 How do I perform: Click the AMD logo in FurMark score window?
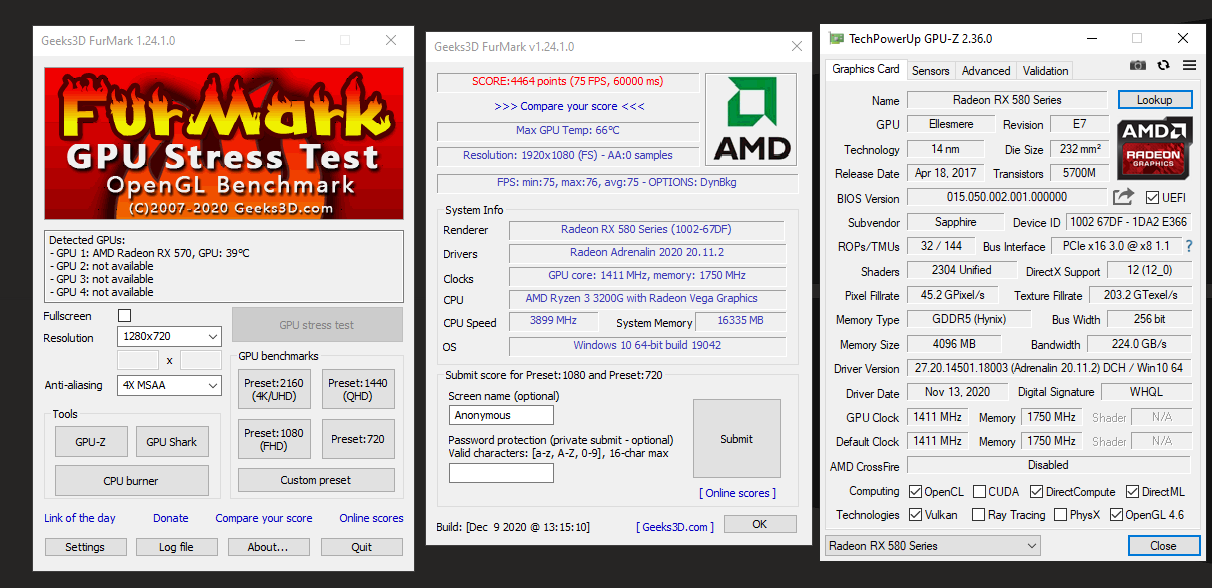click(x=750, y=119)
